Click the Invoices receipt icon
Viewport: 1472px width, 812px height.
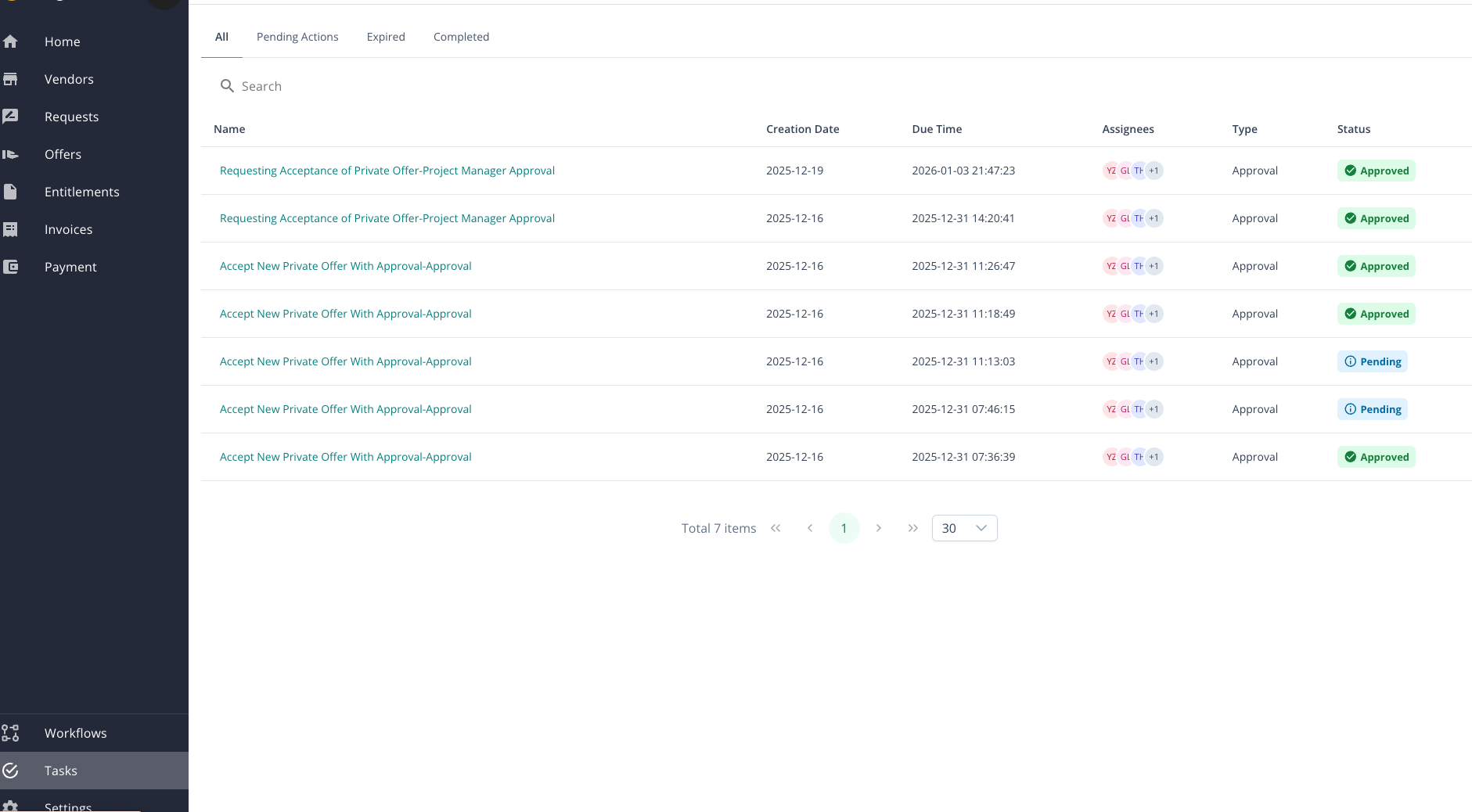click(x=10, y=229)
